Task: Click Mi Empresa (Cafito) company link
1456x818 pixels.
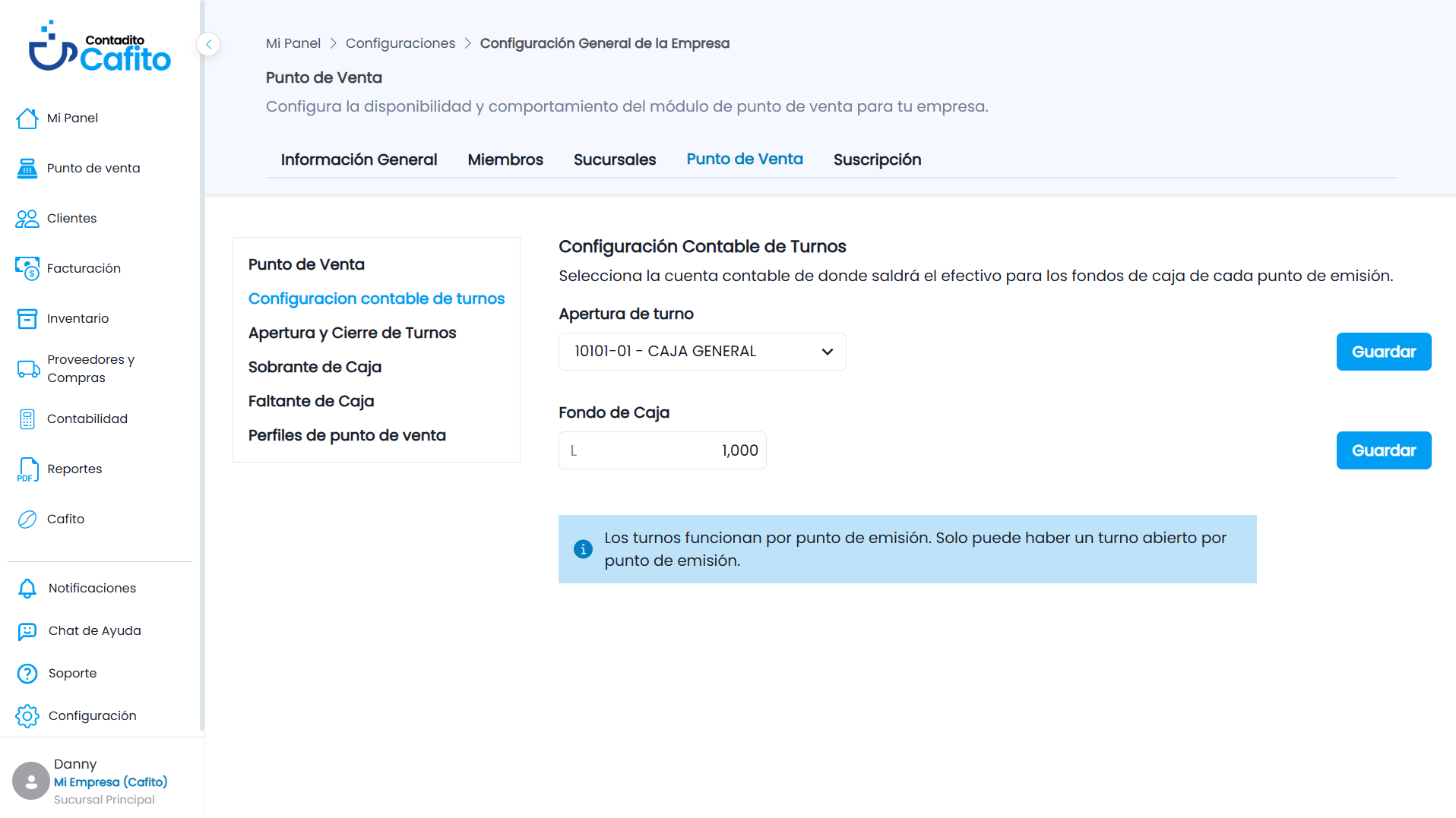Action: point(110,782)
